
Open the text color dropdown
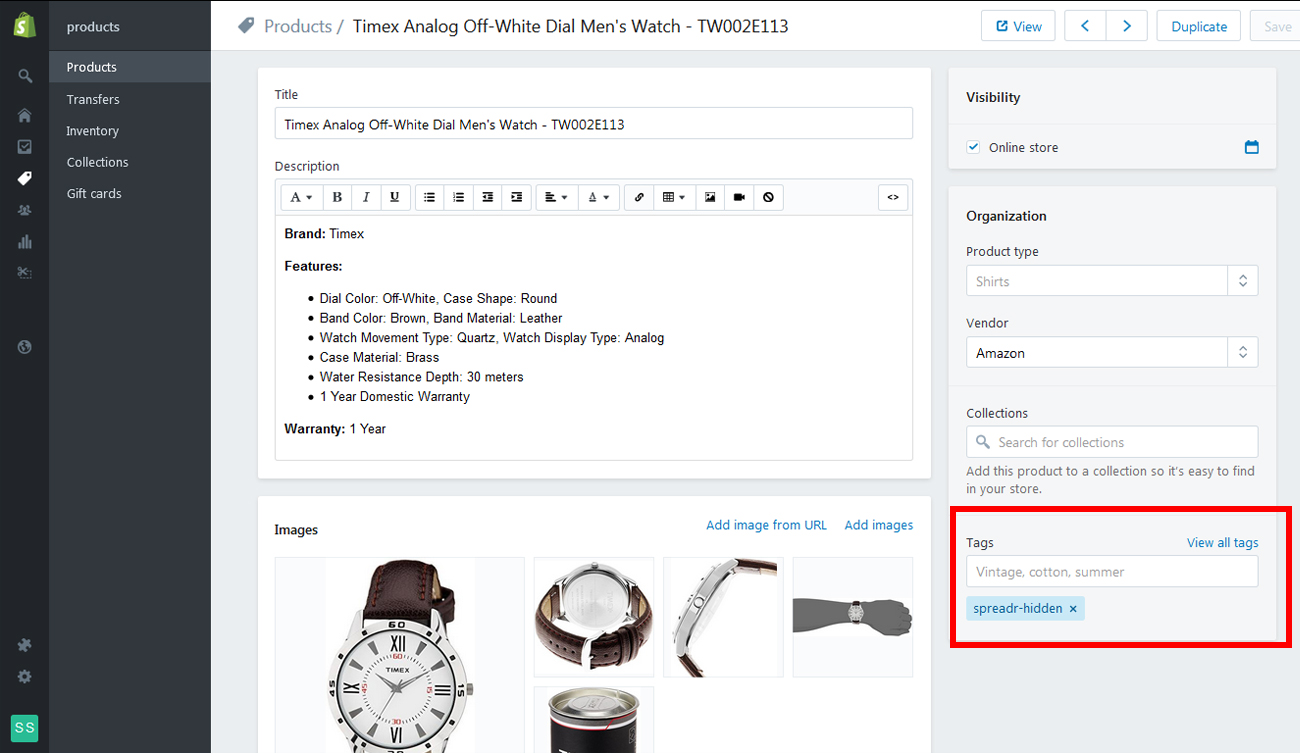click(599, 197)
